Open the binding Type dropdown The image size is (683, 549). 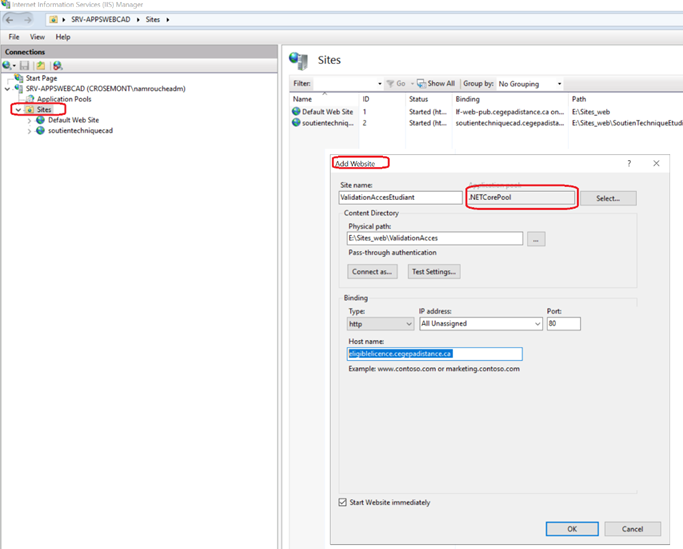pyautogui.click(x=379, y=324)
